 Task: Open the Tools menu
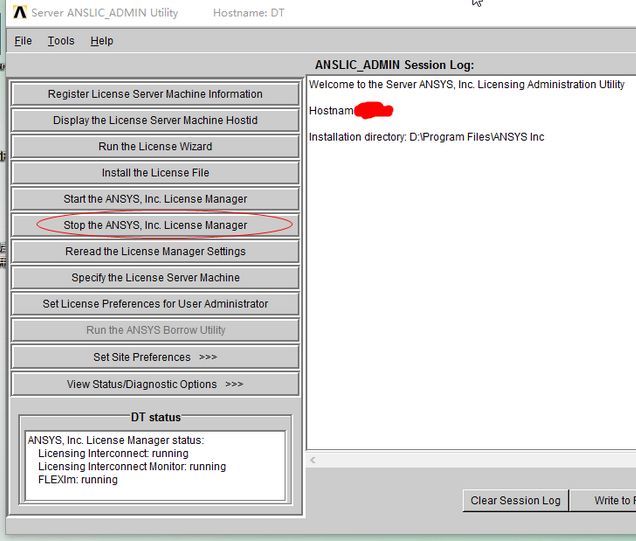tap(61, 41)
